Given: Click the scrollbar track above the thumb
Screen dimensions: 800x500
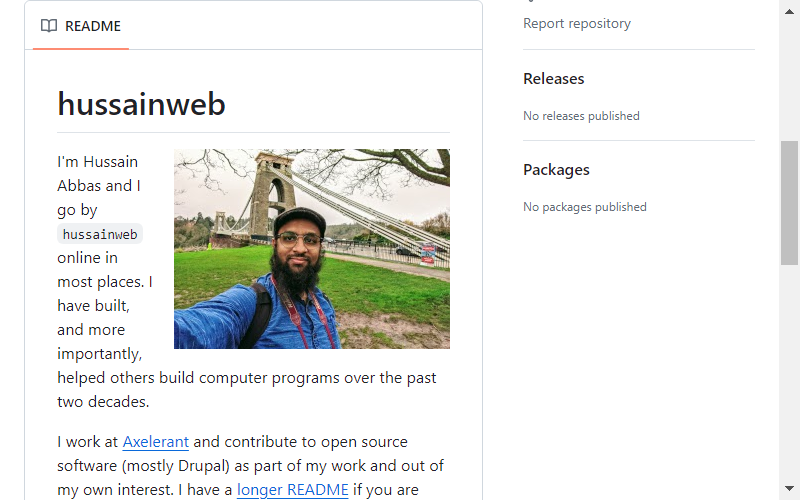Looking at the screenshot, I should 789,79.
